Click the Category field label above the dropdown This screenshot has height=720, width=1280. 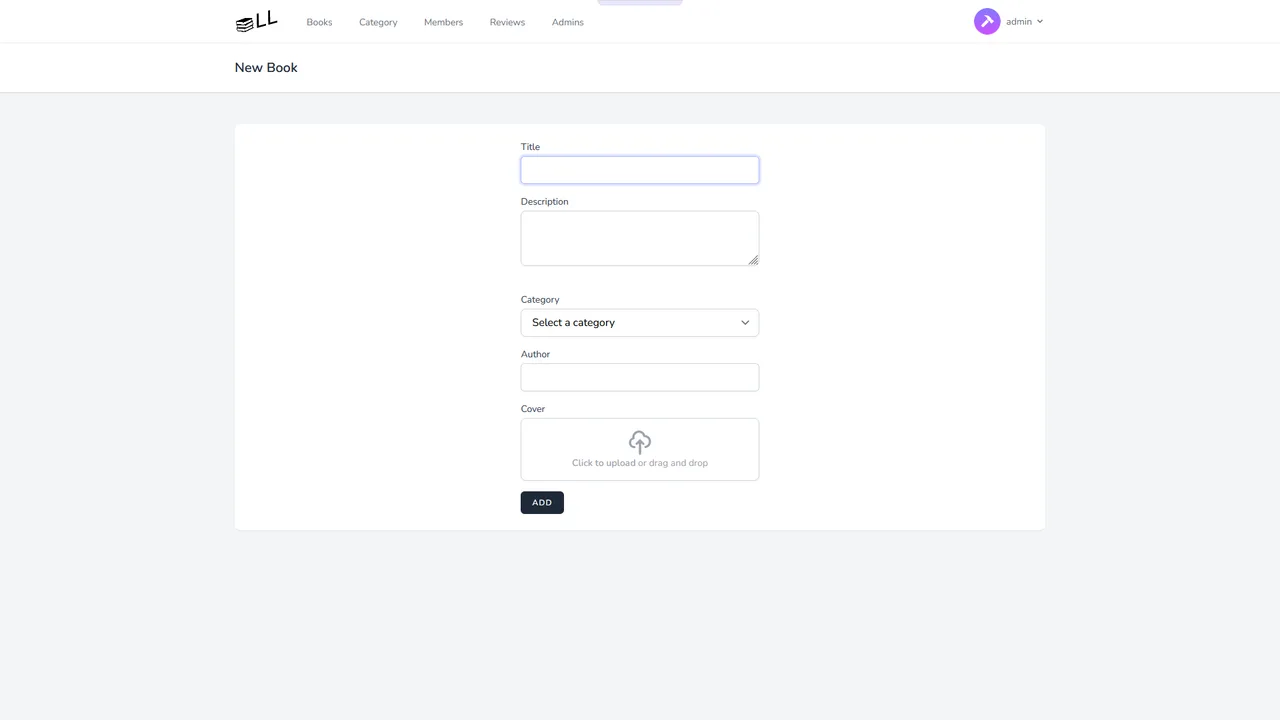pos(540,300)
